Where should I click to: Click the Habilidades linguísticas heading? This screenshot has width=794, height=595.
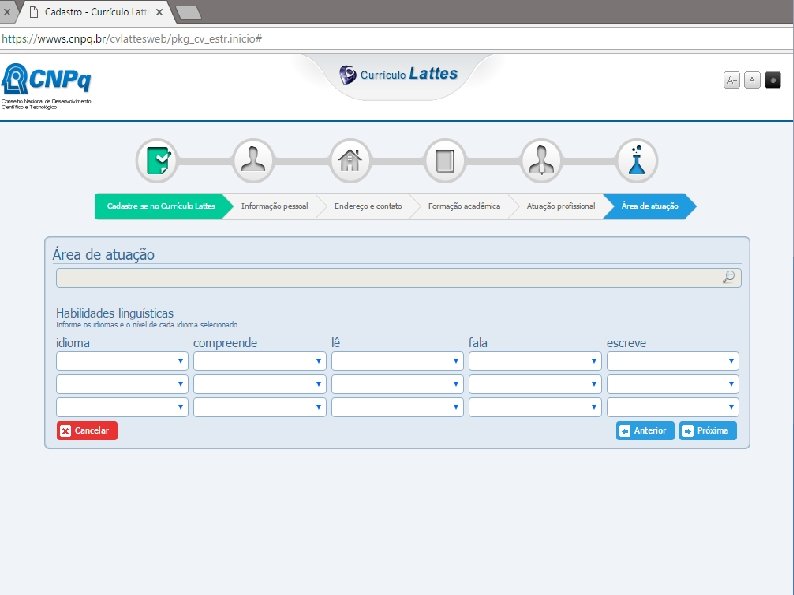(x=115, y=313)
